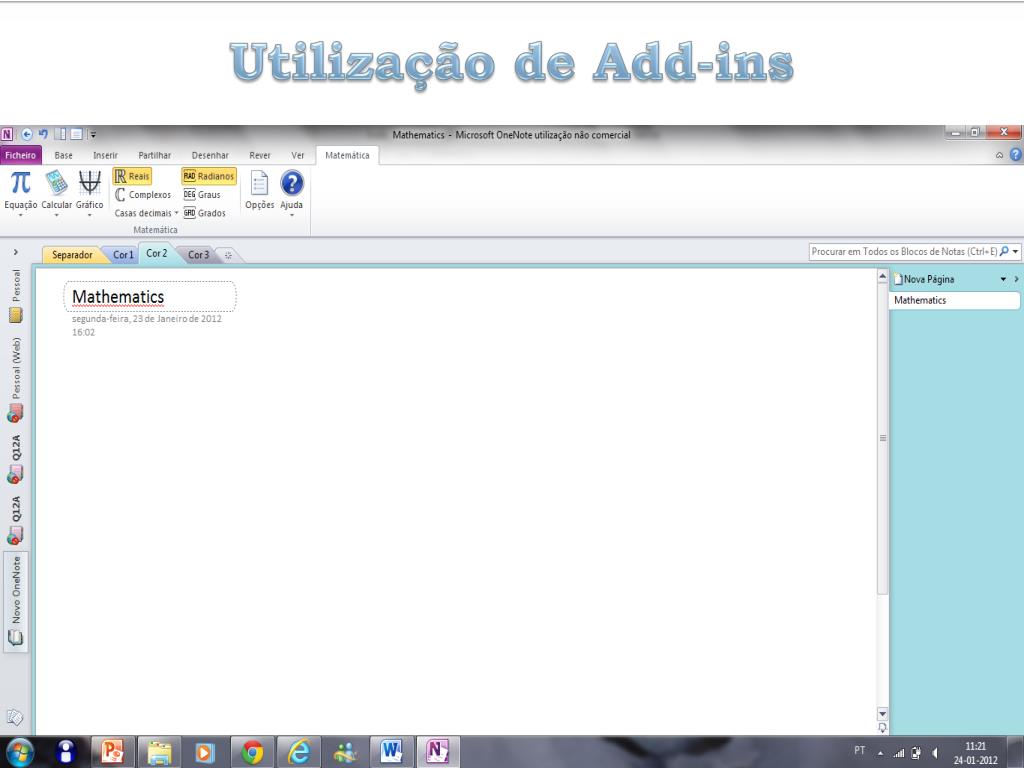Open the Novo OneNote notebook

tap(16, 601)
